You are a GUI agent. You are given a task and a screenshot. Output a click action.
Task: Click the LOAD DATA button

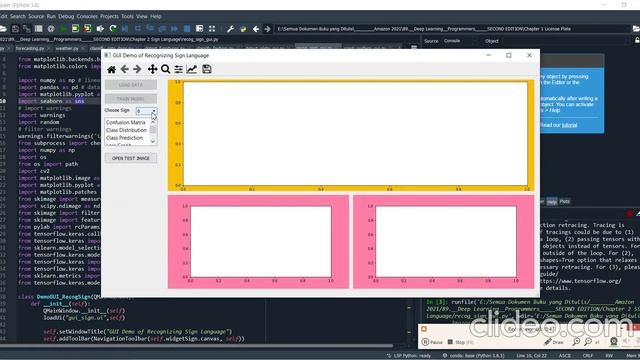131,85
